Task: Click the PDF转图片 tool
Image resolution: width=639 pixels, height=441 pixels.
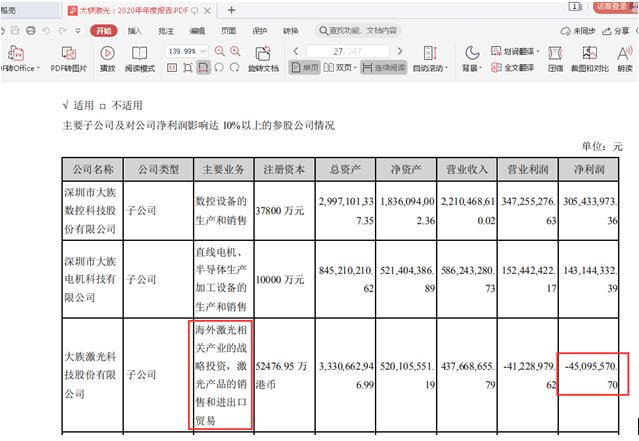Action: [x=68, y=59]
